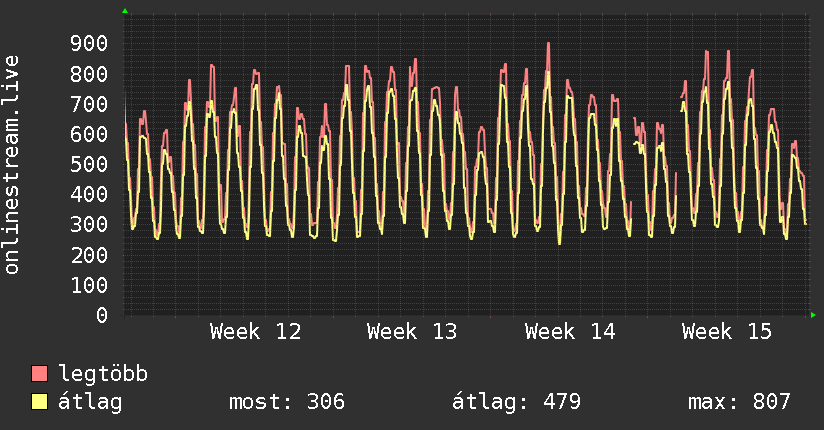Click the Week 15 axis label
824x430 pixels.
[727, 332]
